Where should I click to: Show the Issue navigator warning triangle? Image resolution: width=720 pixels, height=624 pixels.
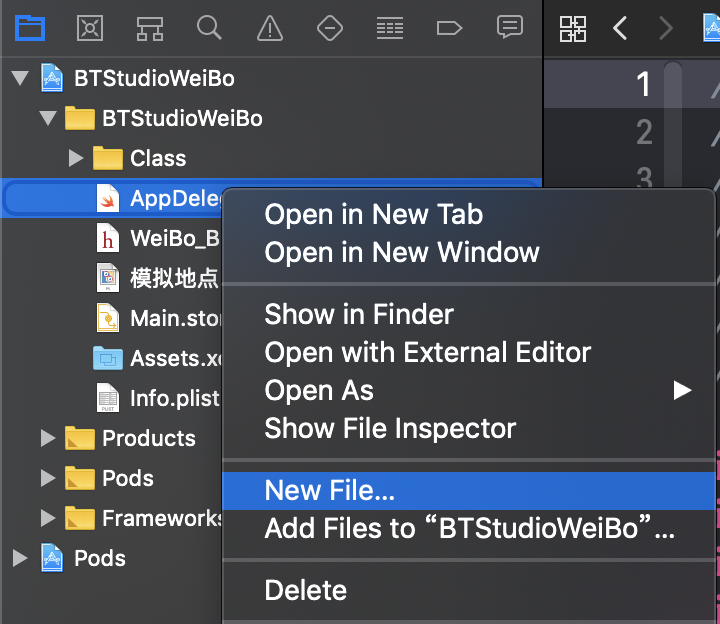270,28
